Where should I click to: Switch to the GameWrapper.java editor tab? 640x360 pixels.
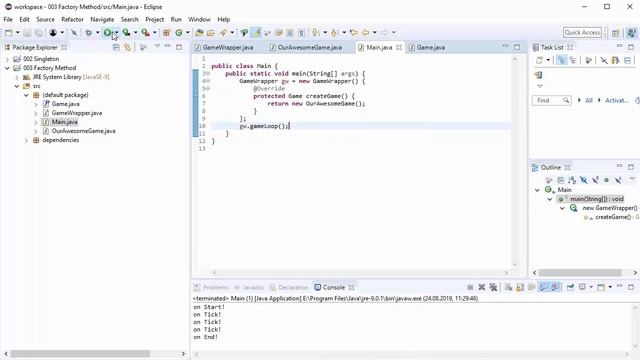click(228, 47)
